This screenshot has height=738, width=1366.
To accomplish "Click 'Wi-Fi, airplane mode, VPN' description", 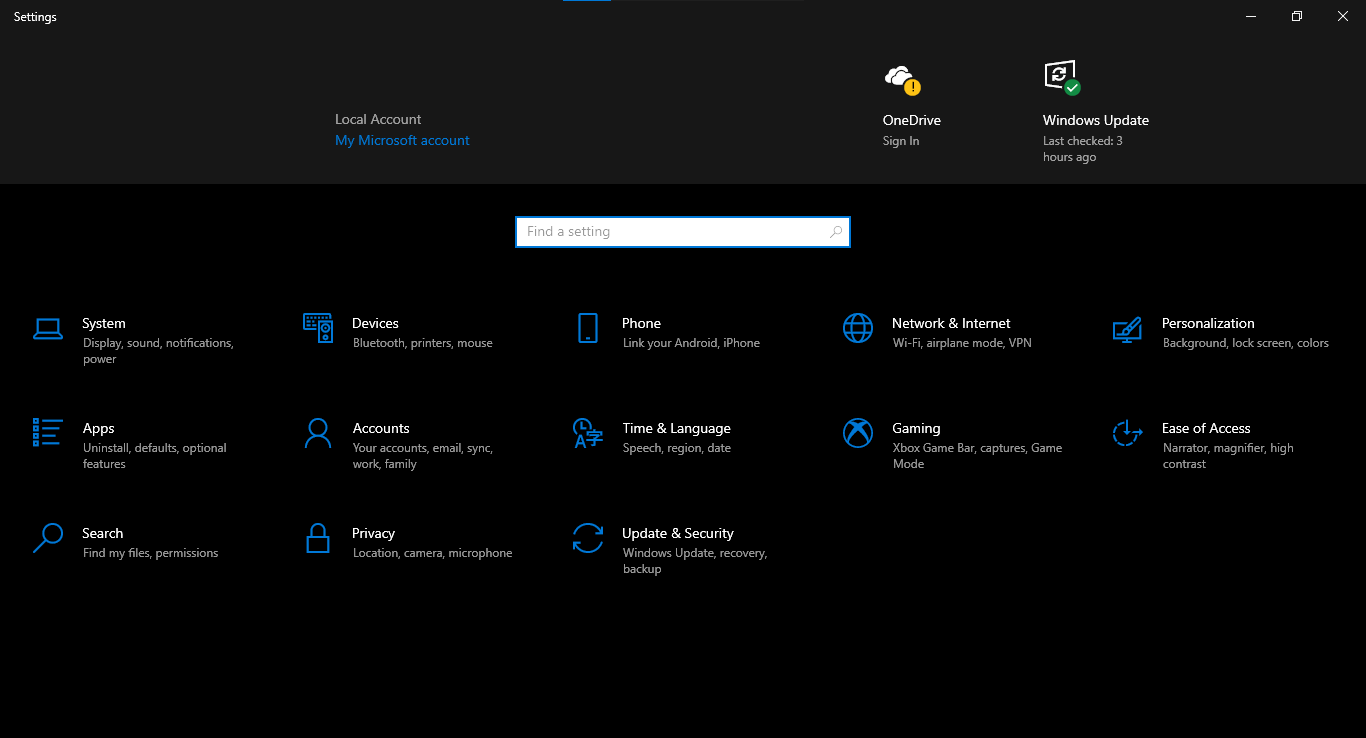I will point(962,343).
